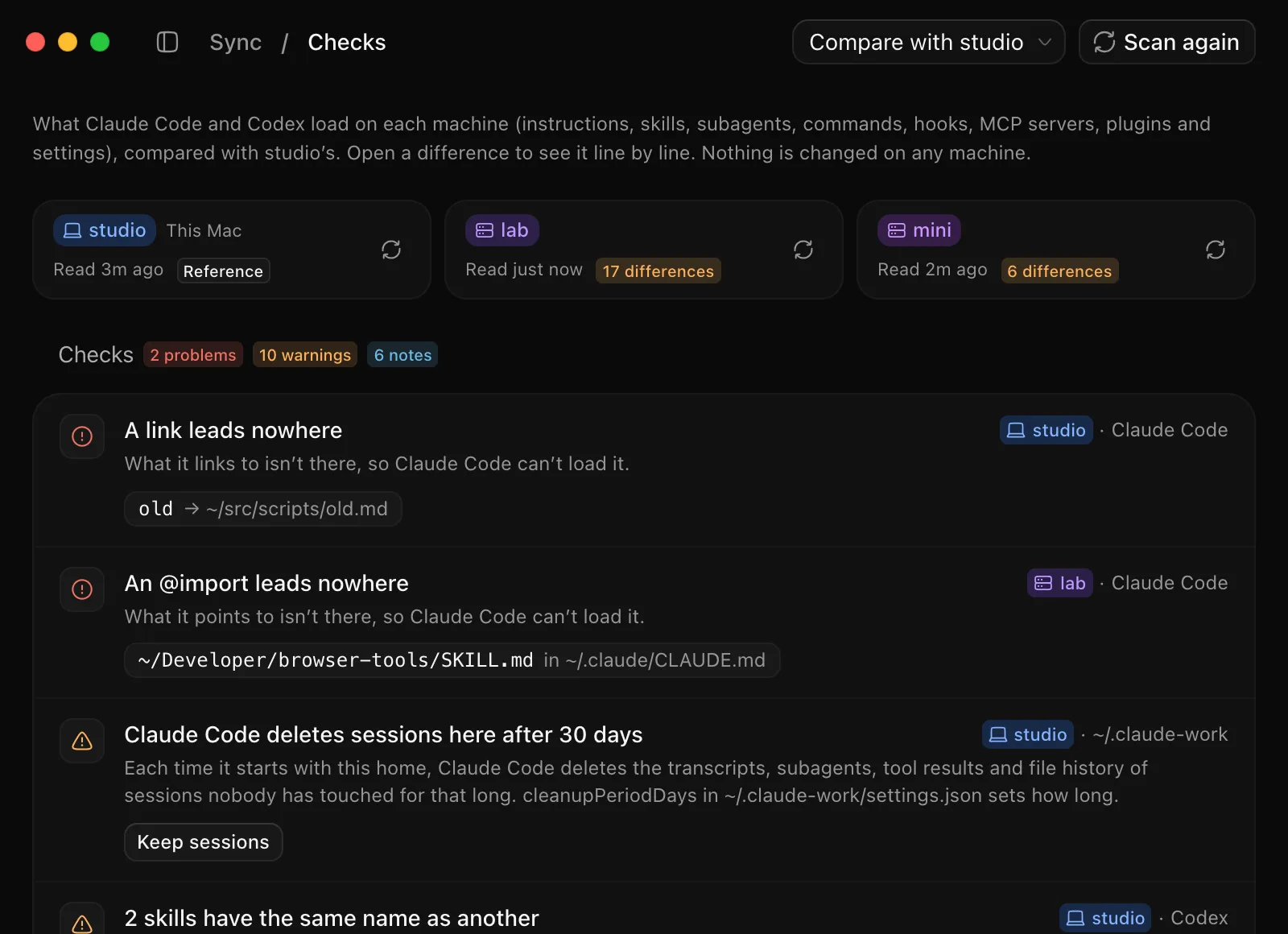Screen dimensions: 1288x934
Task: Click the warning icon beside '2 skills have the same name'
Action: coord(82,923)
